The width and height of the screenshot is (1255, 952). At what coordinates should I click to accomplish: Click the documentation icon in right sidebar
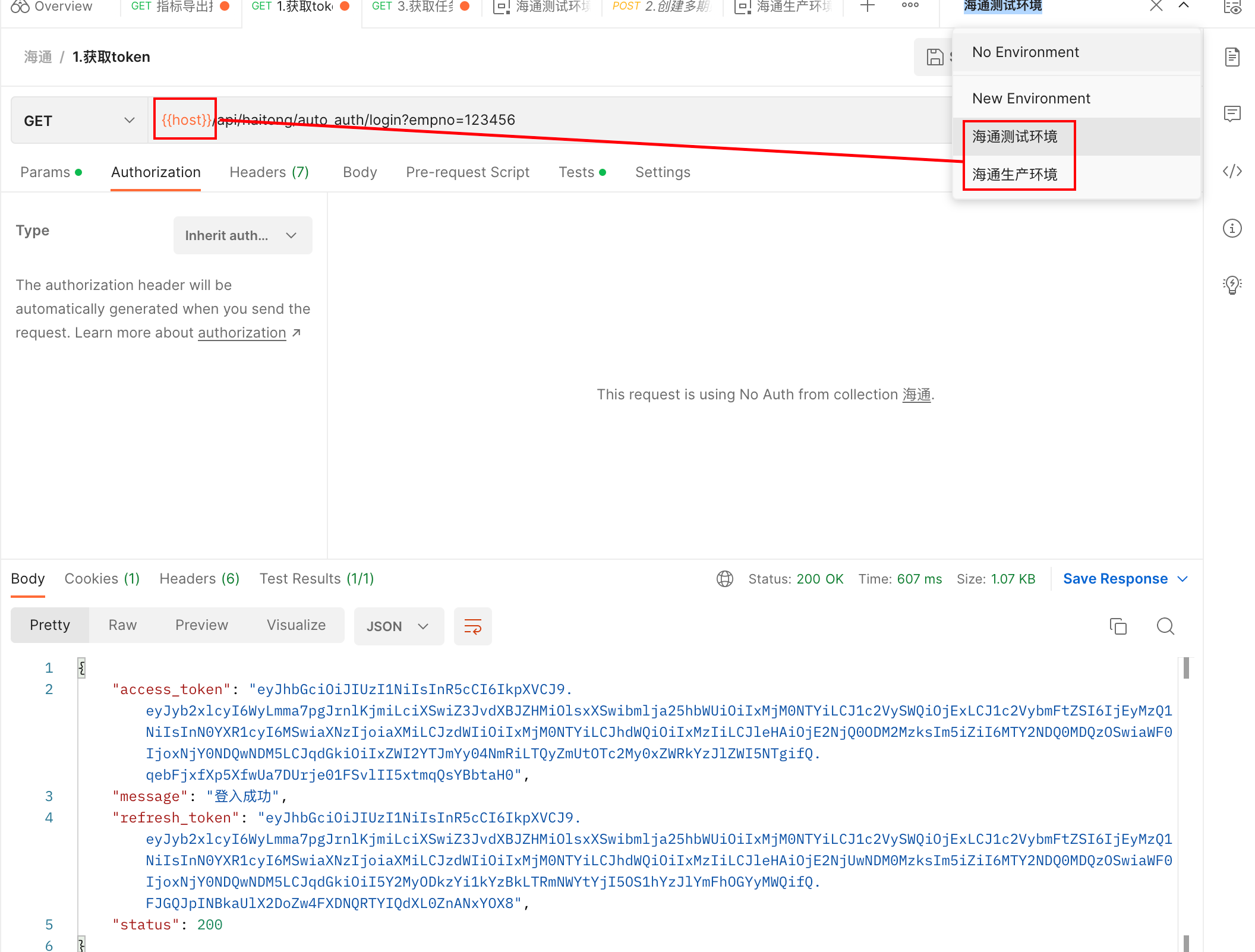[x=1232, y=58]
